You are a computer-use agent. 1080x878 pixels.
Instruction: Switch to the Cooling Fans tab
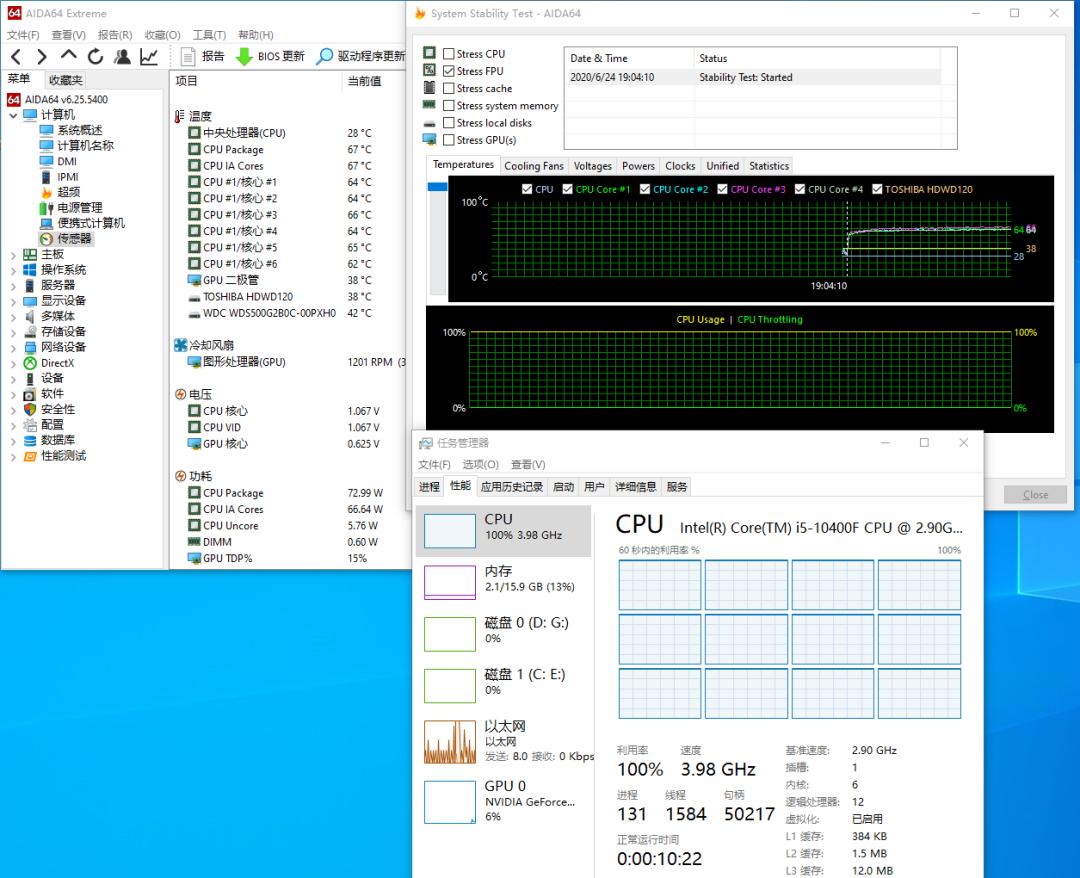pyautogui.click(x=534, y=166)
